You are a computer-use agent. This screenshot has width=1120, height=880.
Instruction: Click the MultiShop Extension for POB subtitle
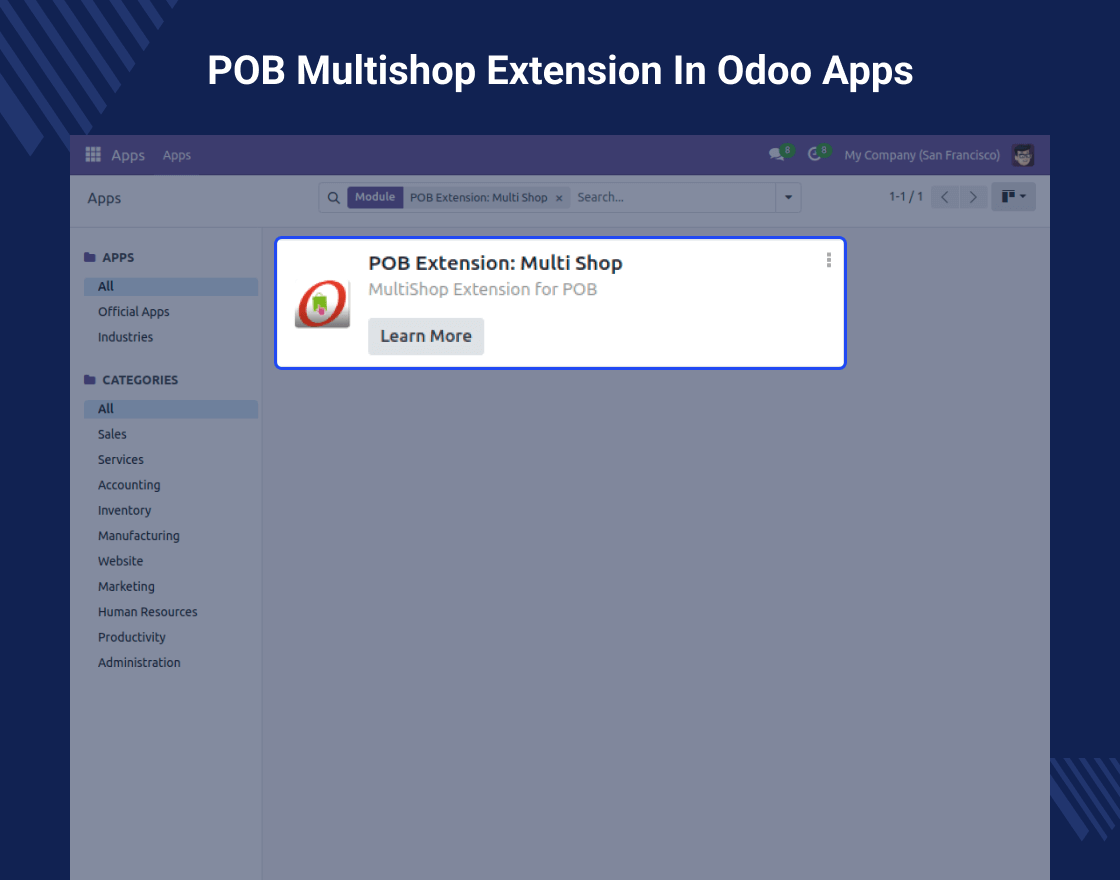coord(483,289)
